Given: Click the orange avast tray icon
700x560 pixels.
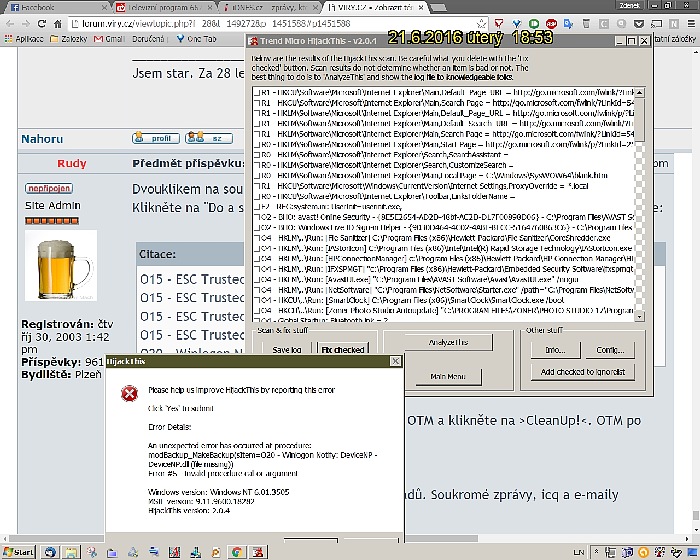Looking at the screenshot, I should [643, 552].
